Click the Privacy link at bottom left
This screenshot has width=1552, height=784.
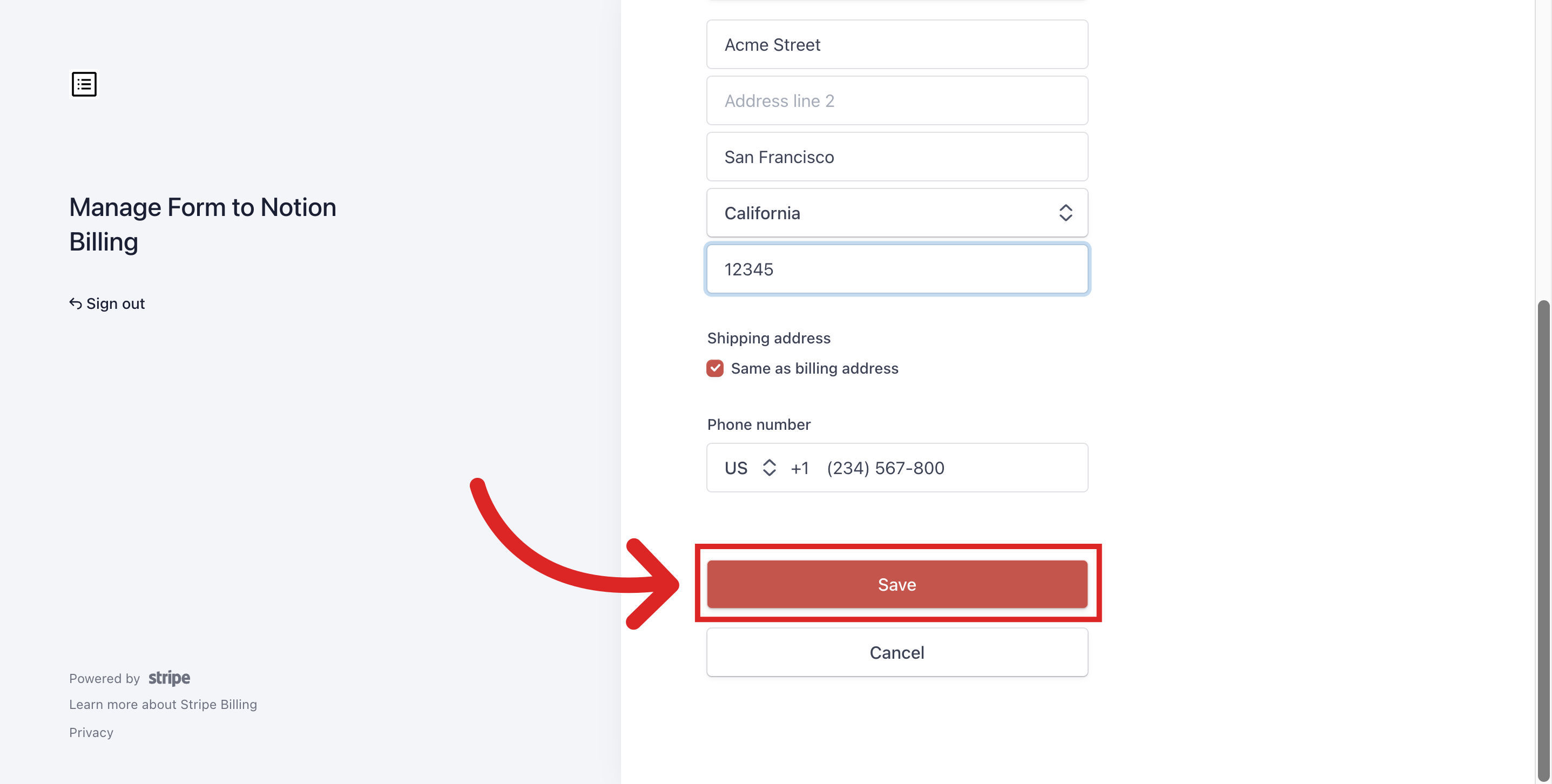click(x=91, y=731)
